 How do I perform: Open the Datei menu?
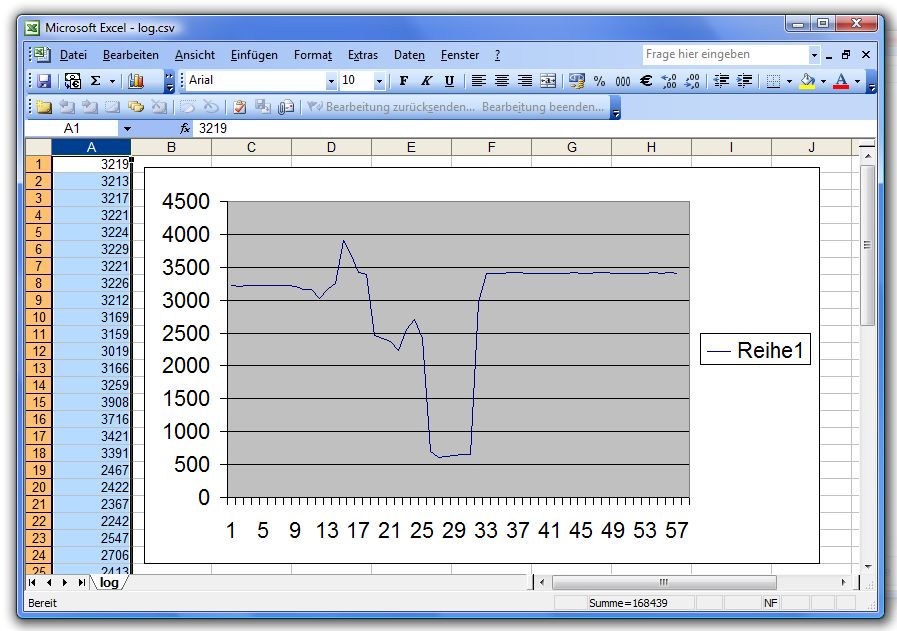tap(73, 55)
